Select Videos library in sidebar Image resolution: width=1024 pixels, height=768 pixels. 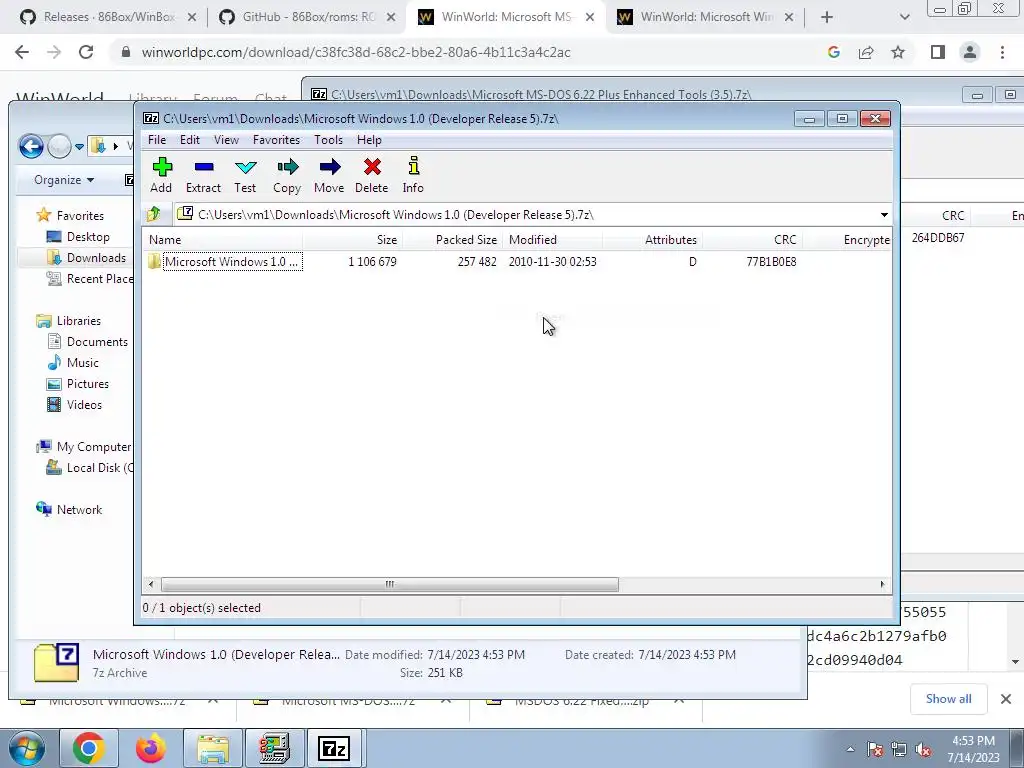(x=84, y=405)
